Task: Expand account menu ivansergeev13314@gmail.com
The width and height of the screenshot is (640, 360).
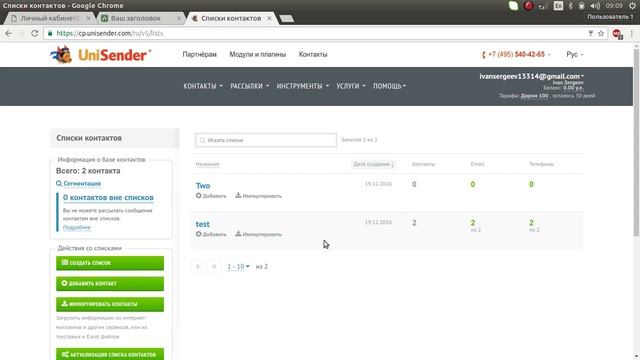Action: pos(531,76)
